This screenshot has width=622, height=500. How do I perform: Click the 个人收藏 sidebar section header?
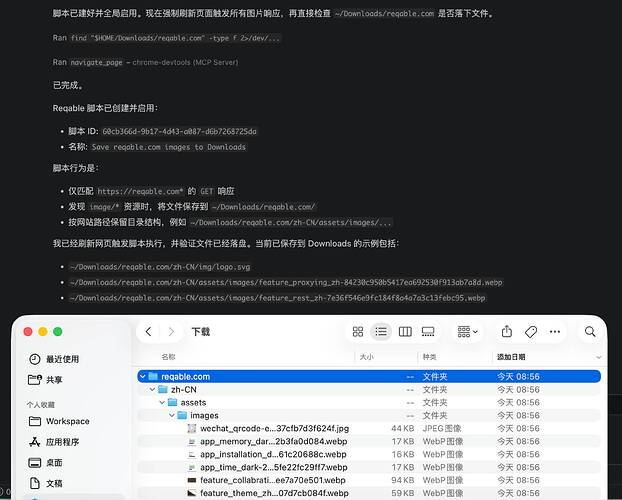point(40,404)
